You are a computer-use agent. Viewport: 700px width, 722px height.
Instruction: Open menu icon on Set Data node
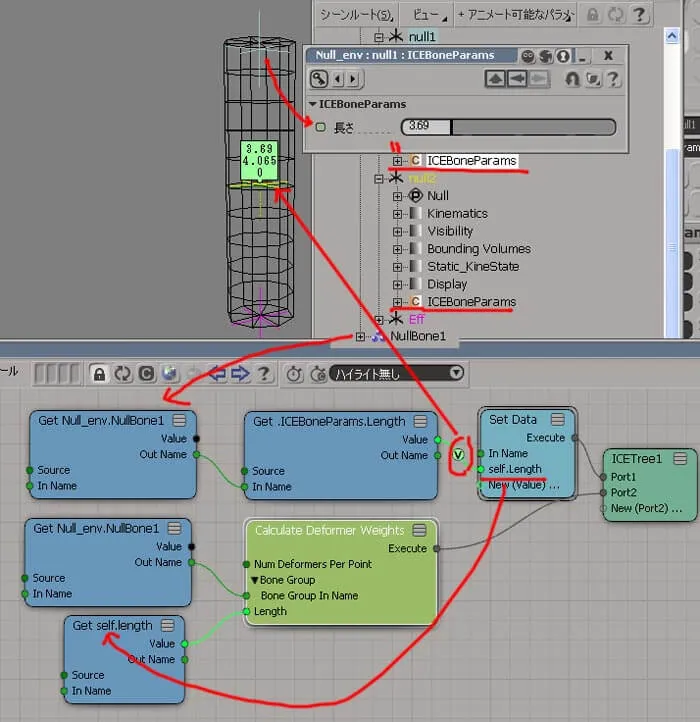[558, 419]
